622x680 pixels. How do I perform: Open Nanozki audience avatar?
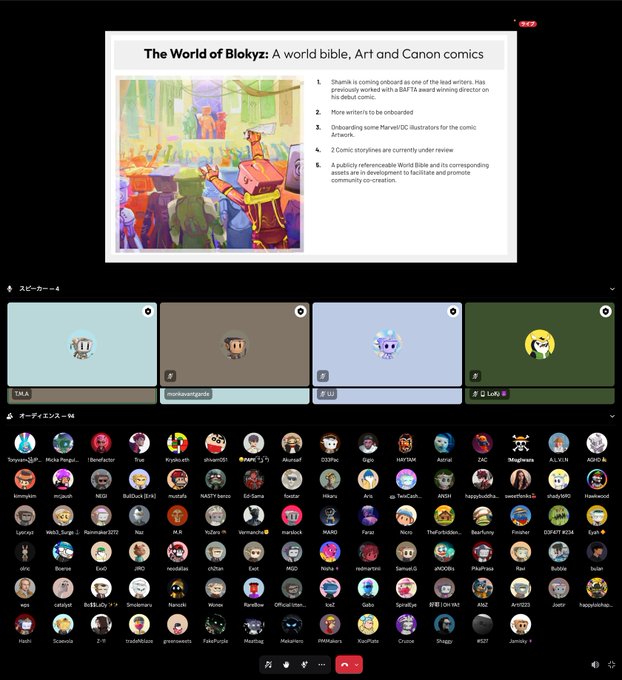click(177, 588)
